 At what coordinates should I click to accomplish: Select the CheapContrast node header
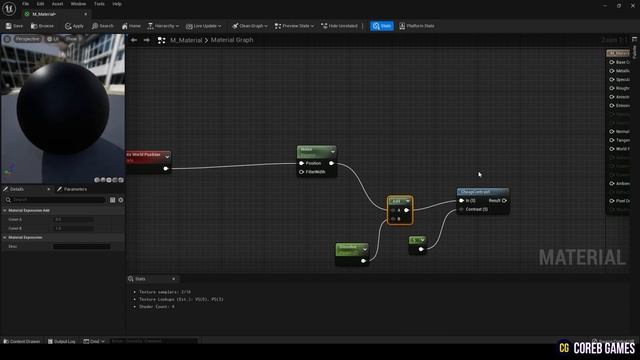click(483, 192)
